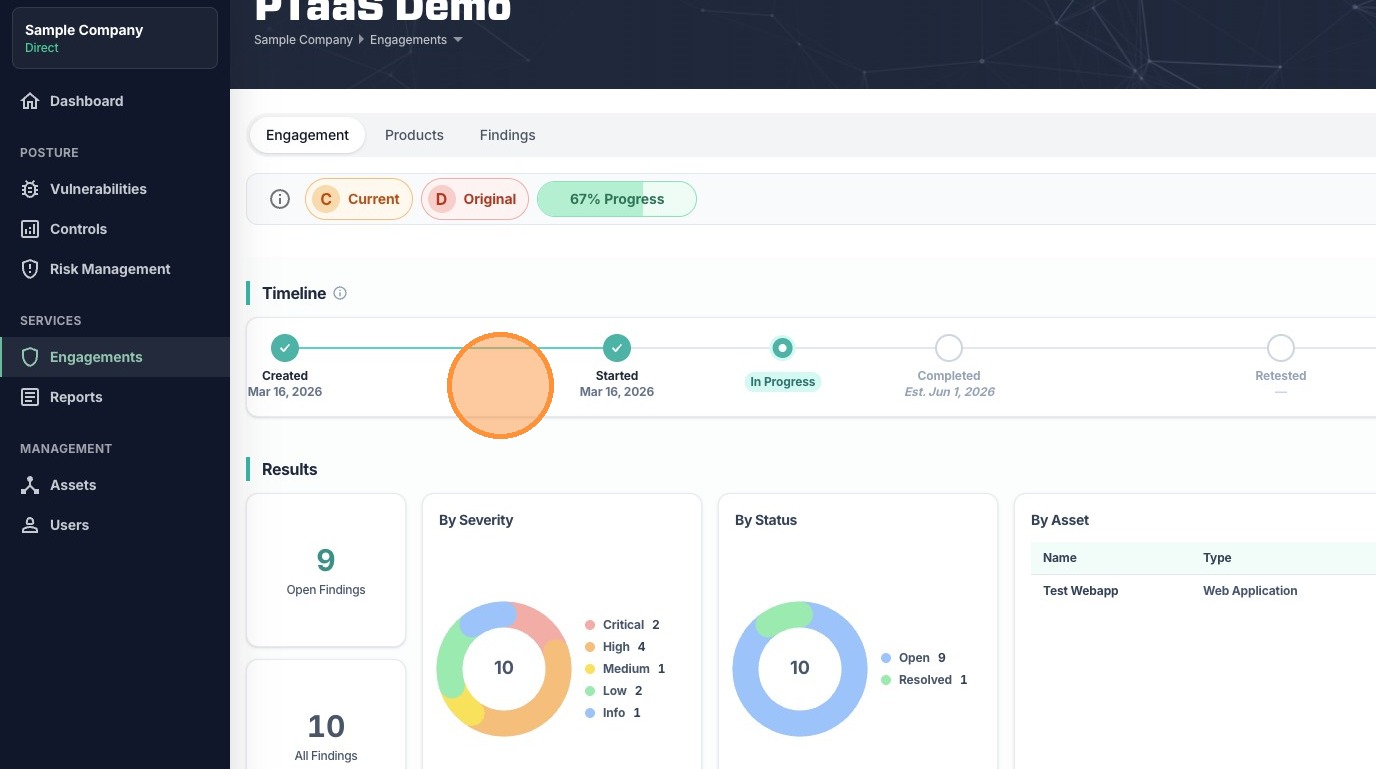Image resolution: width=1376 pixels, height=769 pixels.
Task: Click the Engagements shield icon
Action: 30,357
